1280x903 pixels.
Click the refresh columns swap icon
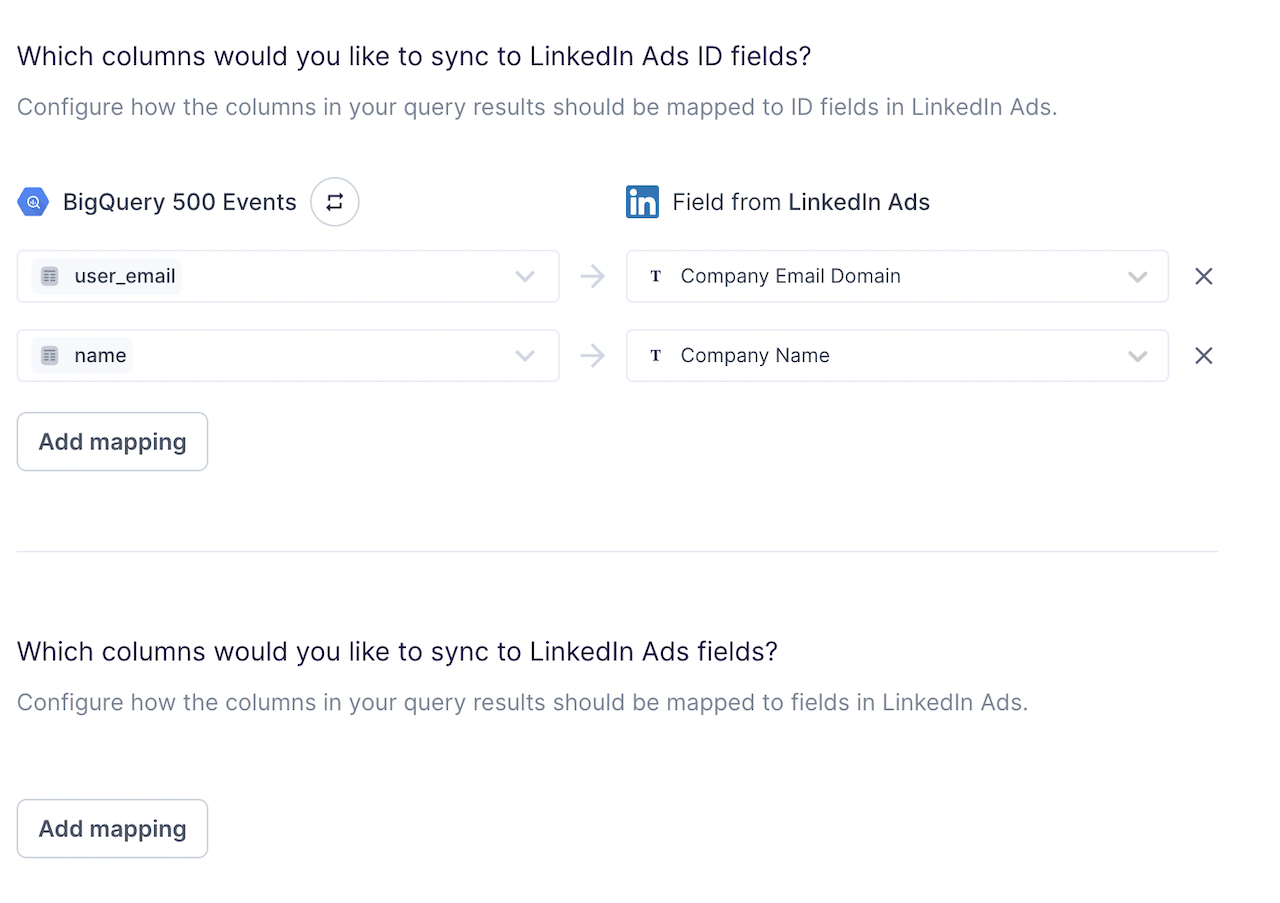coord(335,202)
